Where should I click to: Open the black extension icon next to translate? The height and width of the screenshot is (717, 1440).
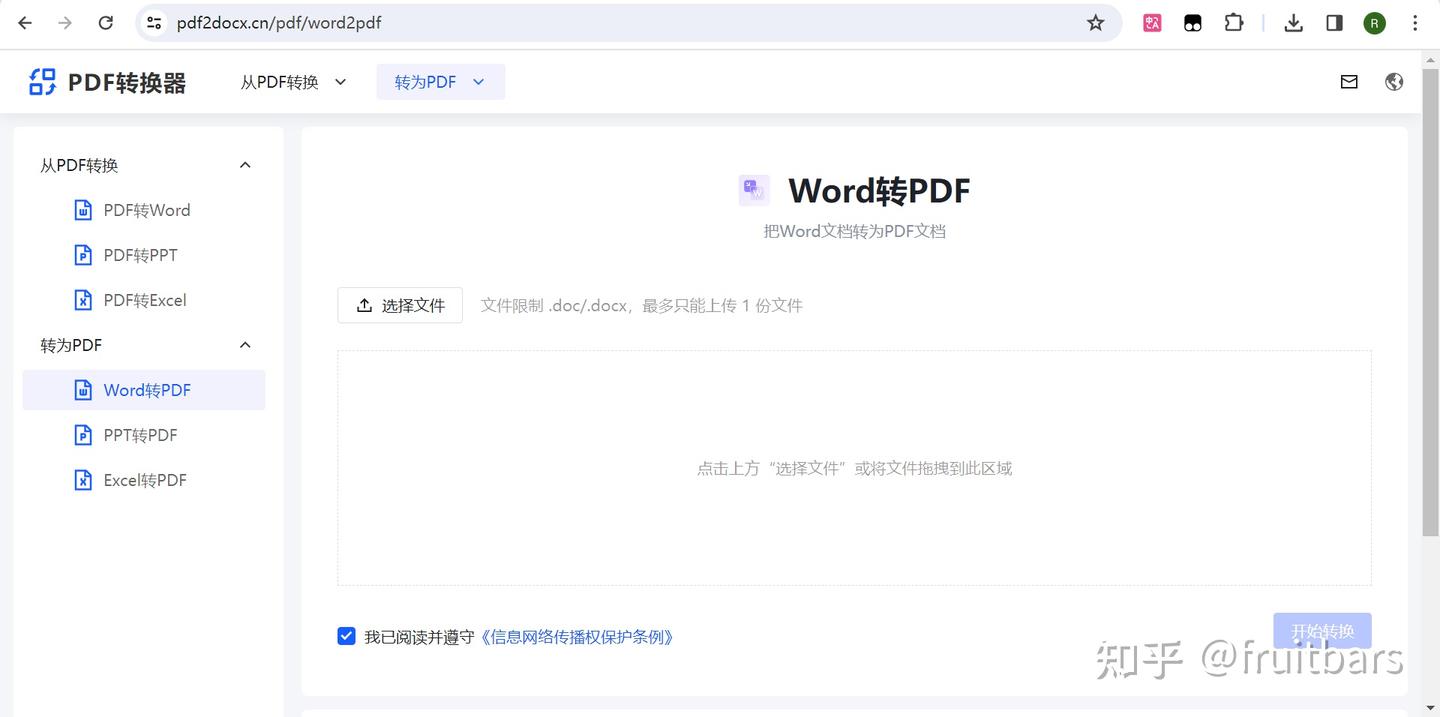point(1193,23)
